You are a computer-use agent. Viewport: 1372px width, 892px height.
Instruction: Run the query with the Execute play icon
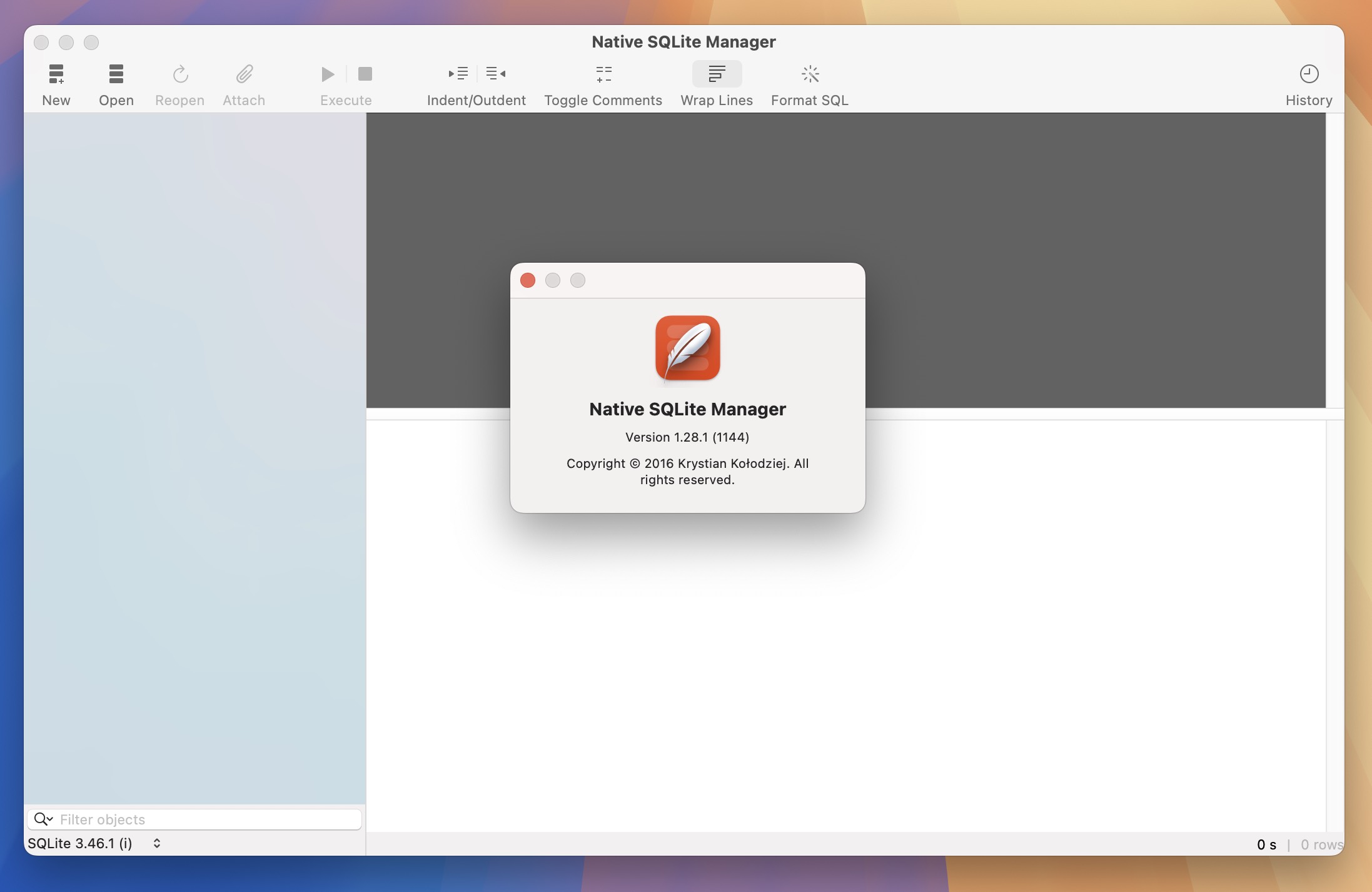pos(328,74)
